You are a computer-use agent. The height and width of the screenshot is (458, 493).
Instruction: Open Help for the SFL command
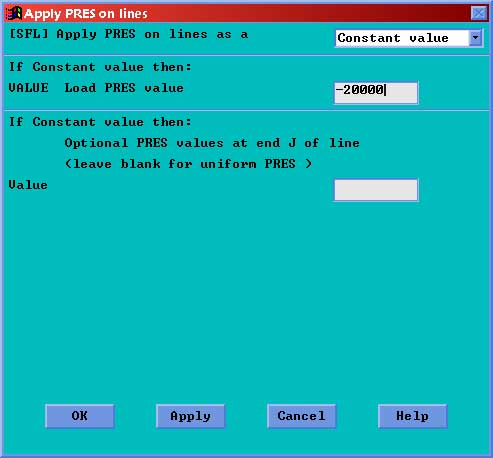click(412, 416)
